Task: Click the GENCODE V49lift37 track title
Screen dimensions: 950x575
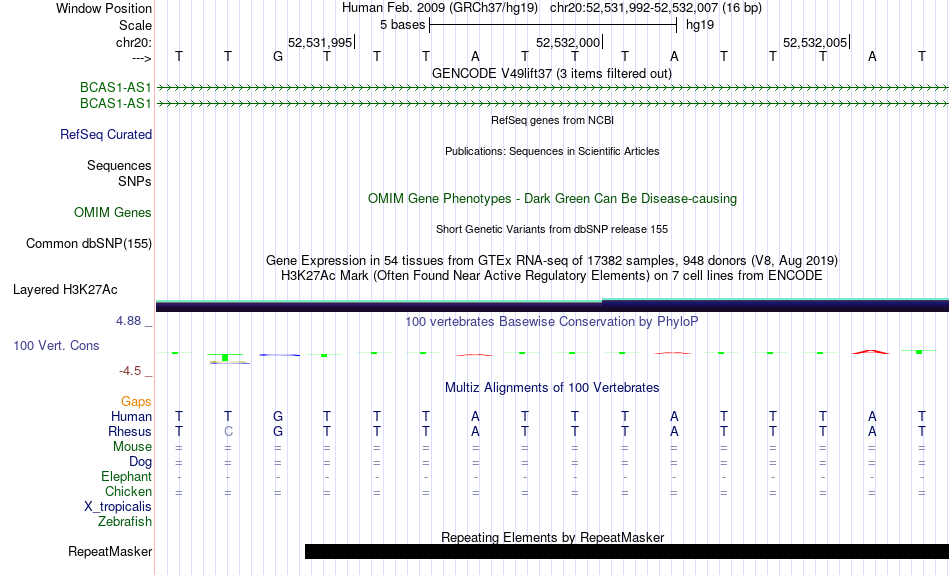Action: (552, 73)
